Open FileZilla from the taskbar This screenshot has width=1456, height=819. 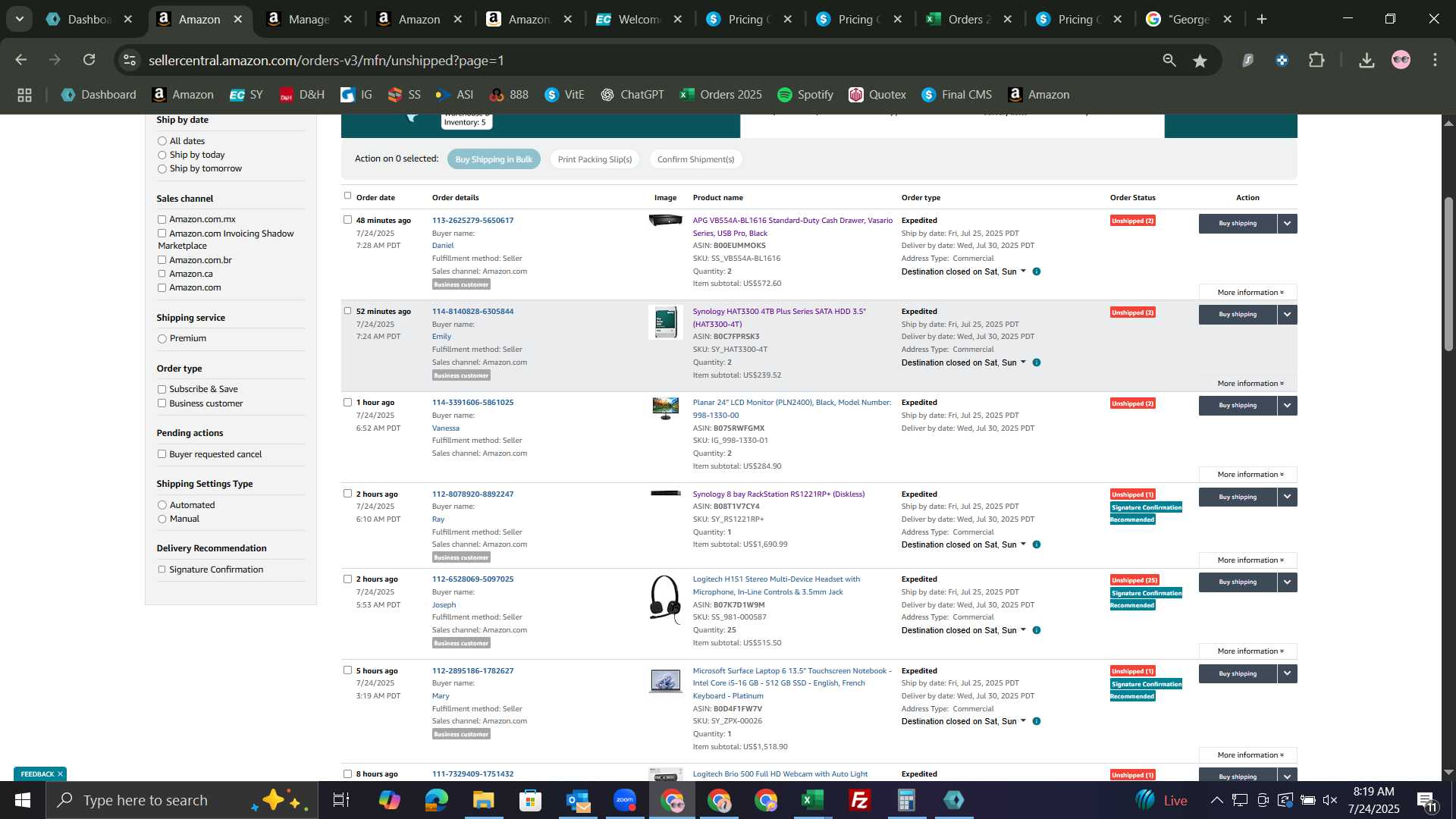tap(859, 800)
